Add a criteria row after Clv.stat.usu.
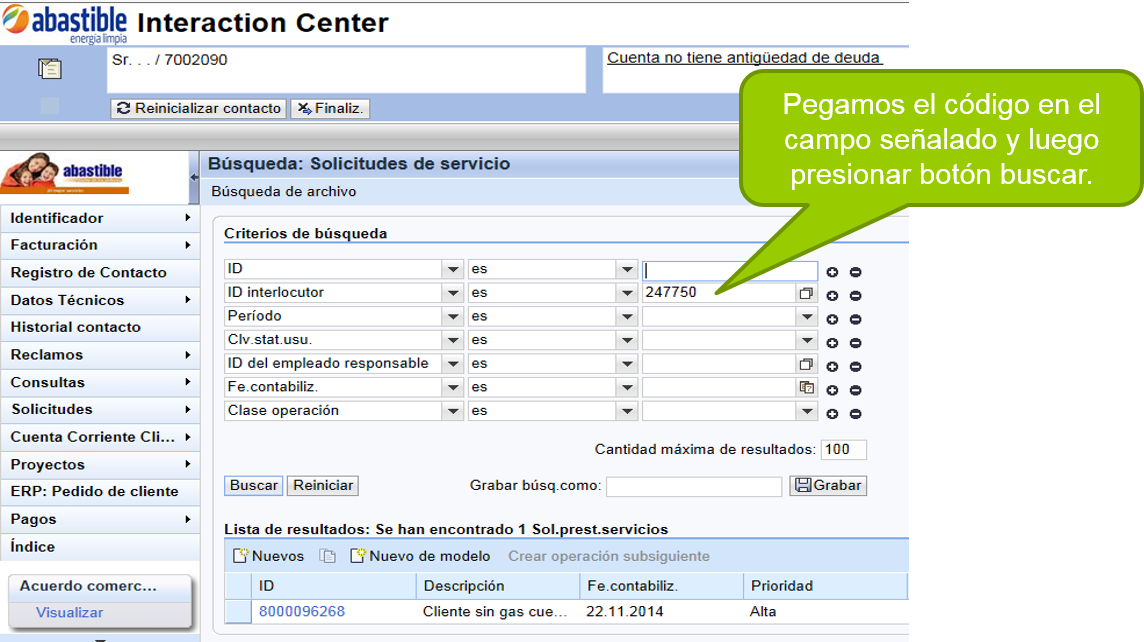This screenshot has width=1144, height=642. pyautogui.click(x=832, y=343)
